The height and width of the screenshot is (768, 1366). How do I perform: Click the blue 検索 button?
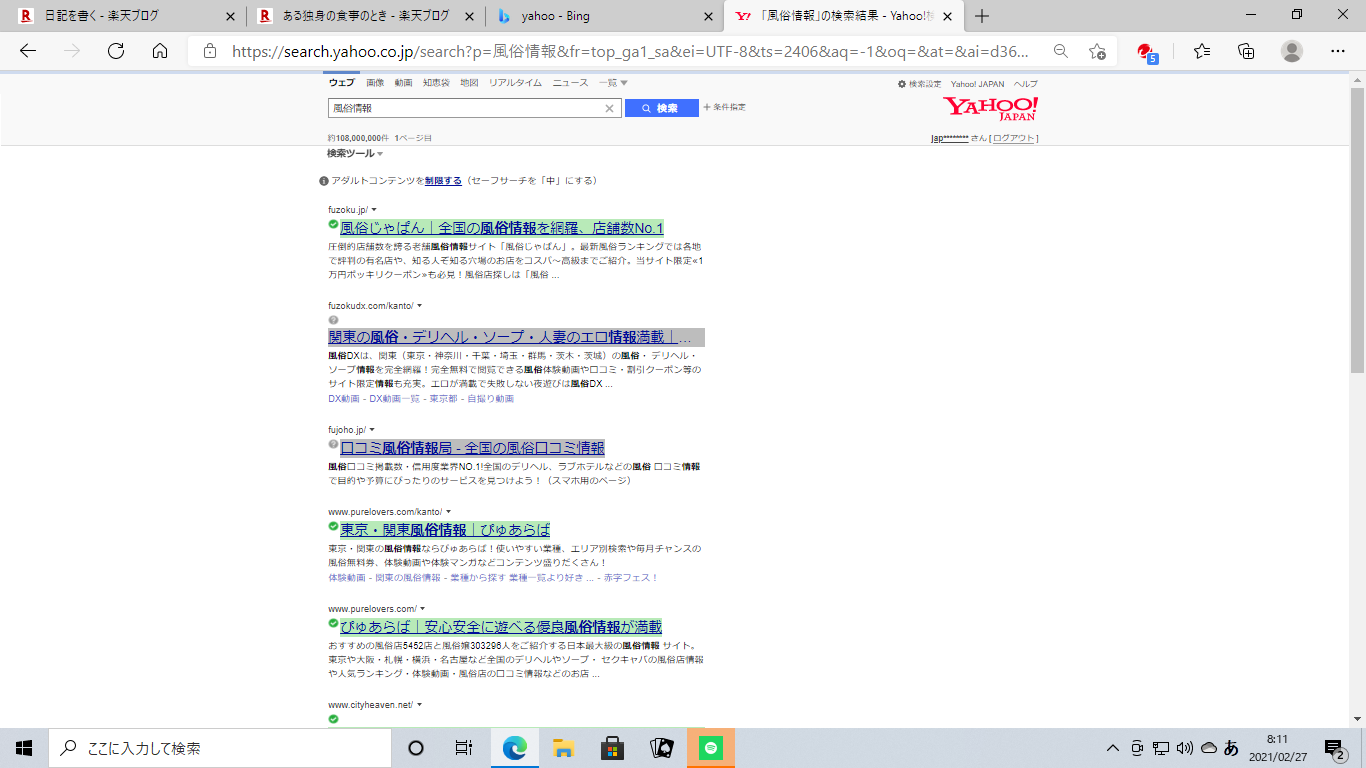pyautogui.click(x=661, y=108)
